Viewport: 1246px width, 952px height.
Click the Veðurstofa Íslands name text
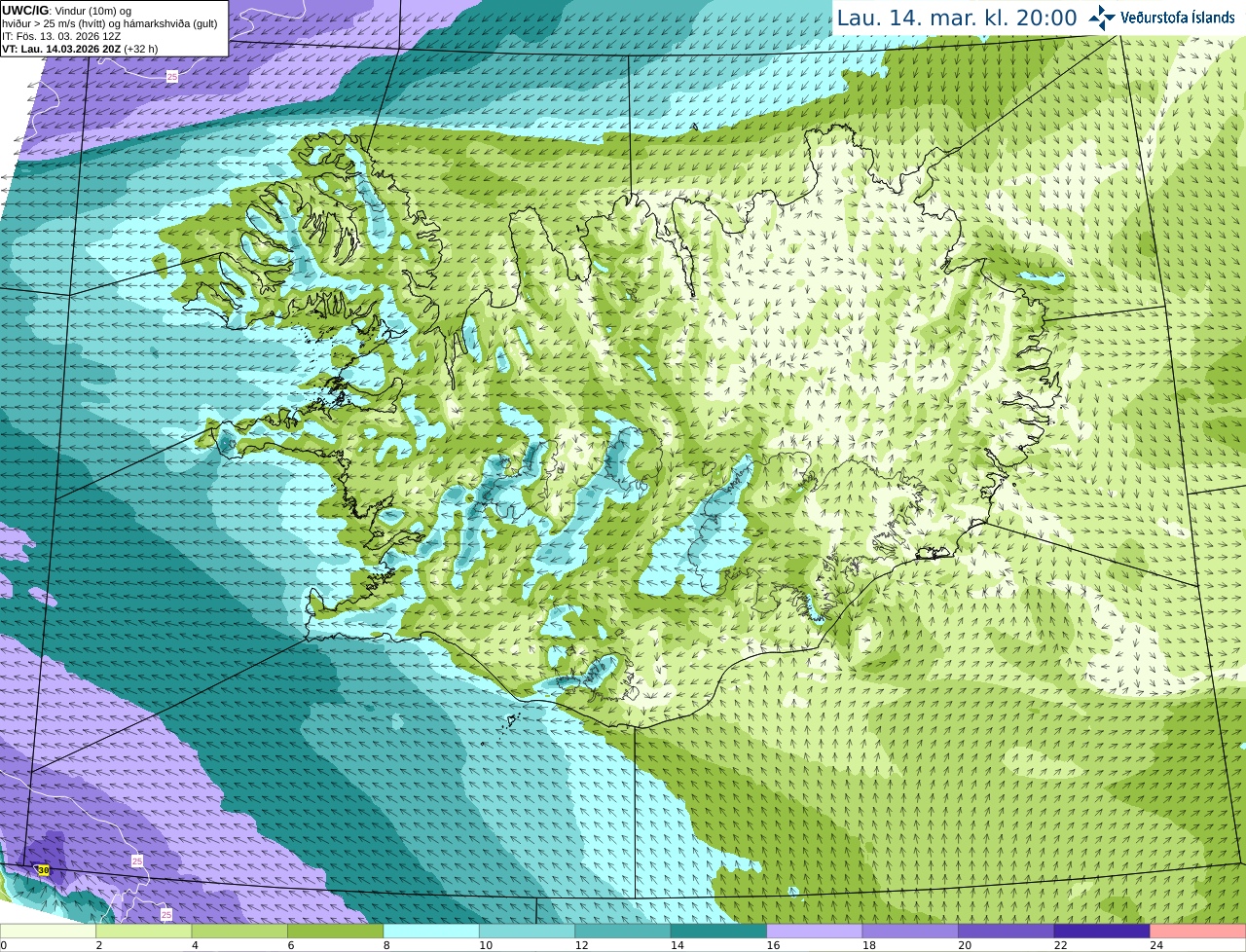(1177, 18)
